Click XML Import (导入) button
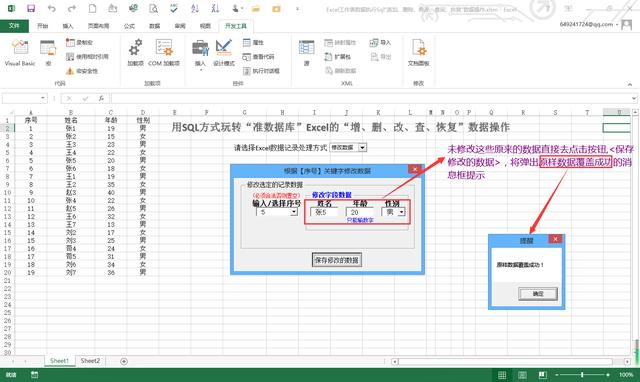 tap(380, 42)
